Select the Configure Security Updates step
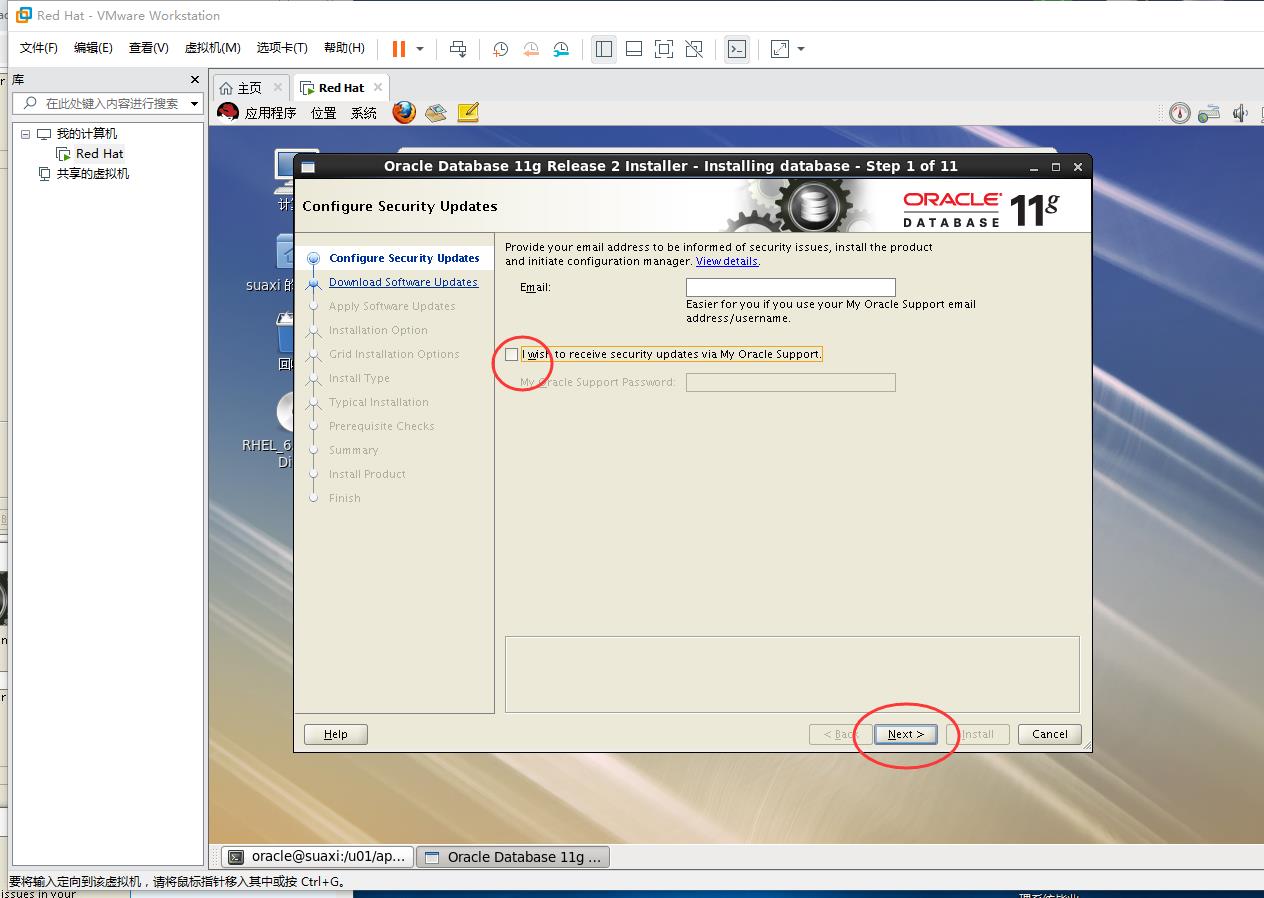Image resolution: width=1264 pixels, height=898 pixels. coord(404,258)
